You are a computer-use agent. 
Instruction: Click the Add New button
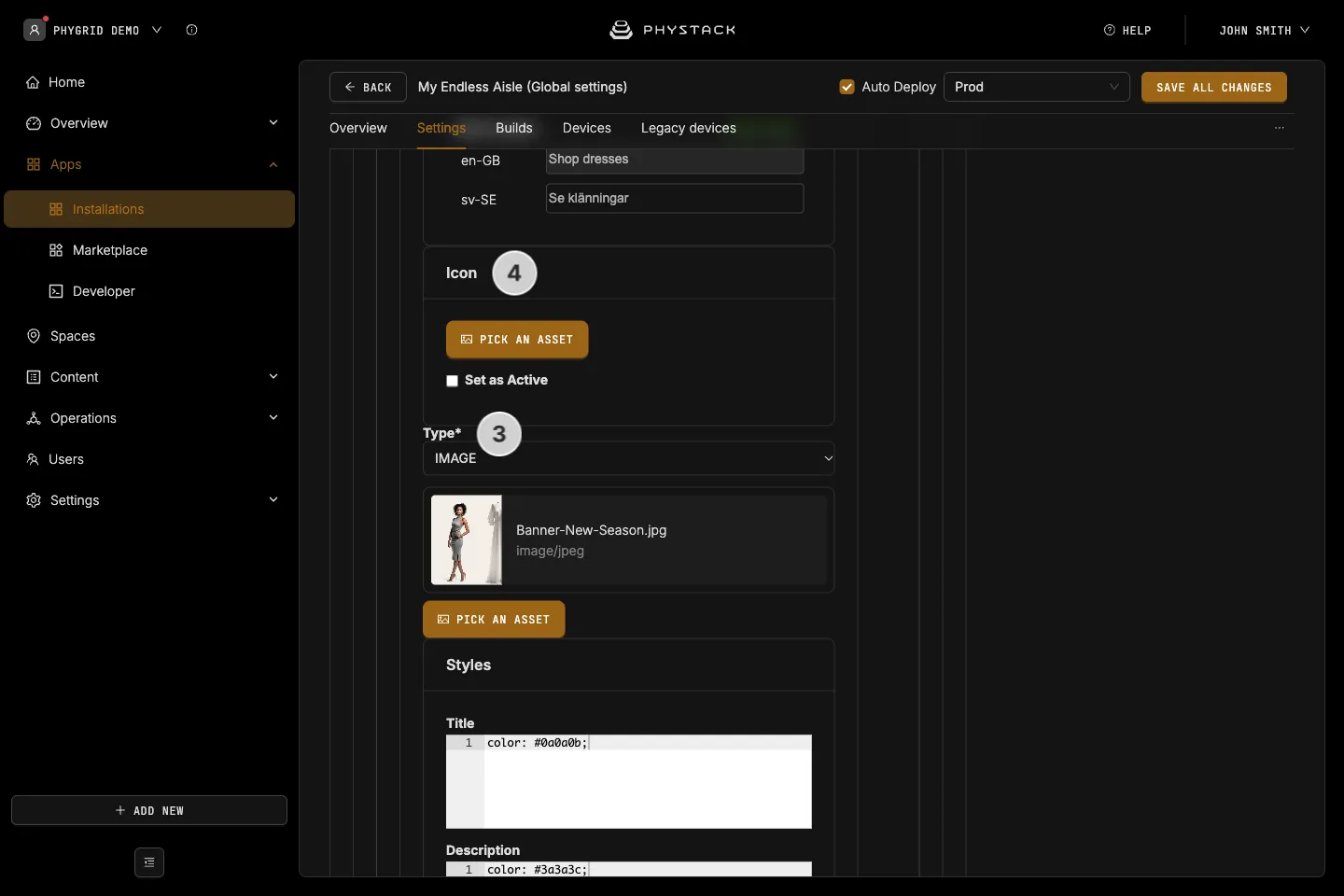pos(149,810)
